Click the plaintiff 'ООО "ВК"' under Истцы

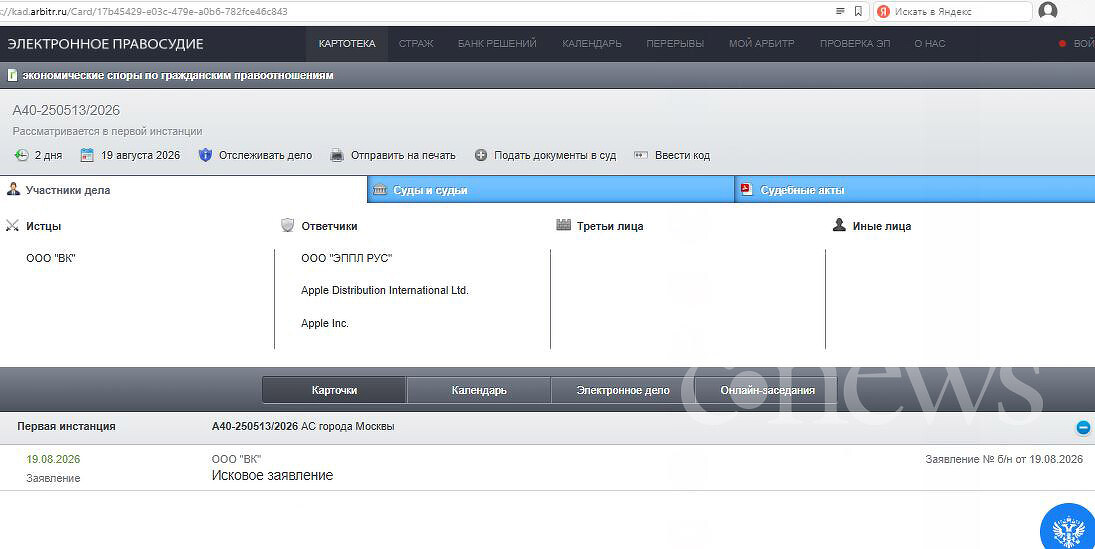pyautogui.click(x=51, y=258)
